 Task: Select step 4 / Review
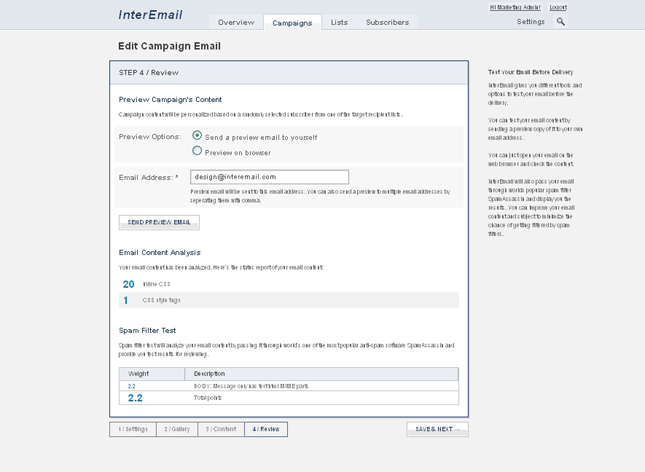tap(266, 429)
